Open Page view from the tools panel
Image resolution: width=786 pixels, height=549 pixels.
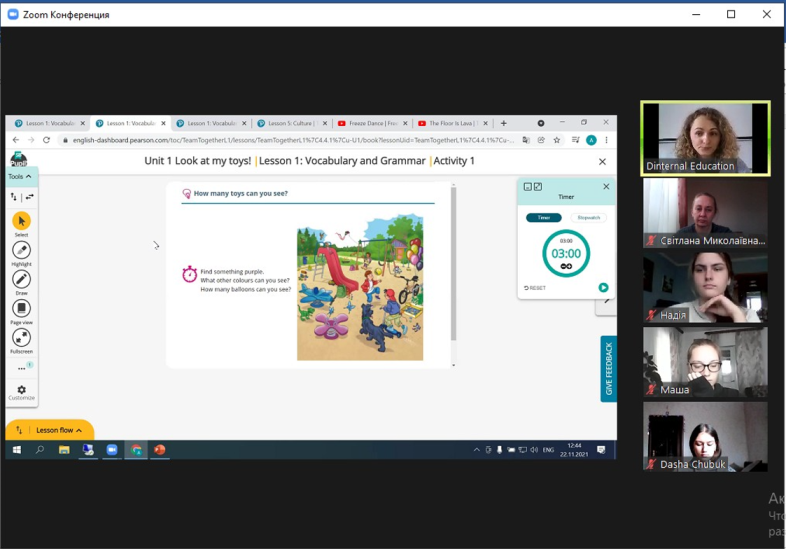tap(21, 308)
